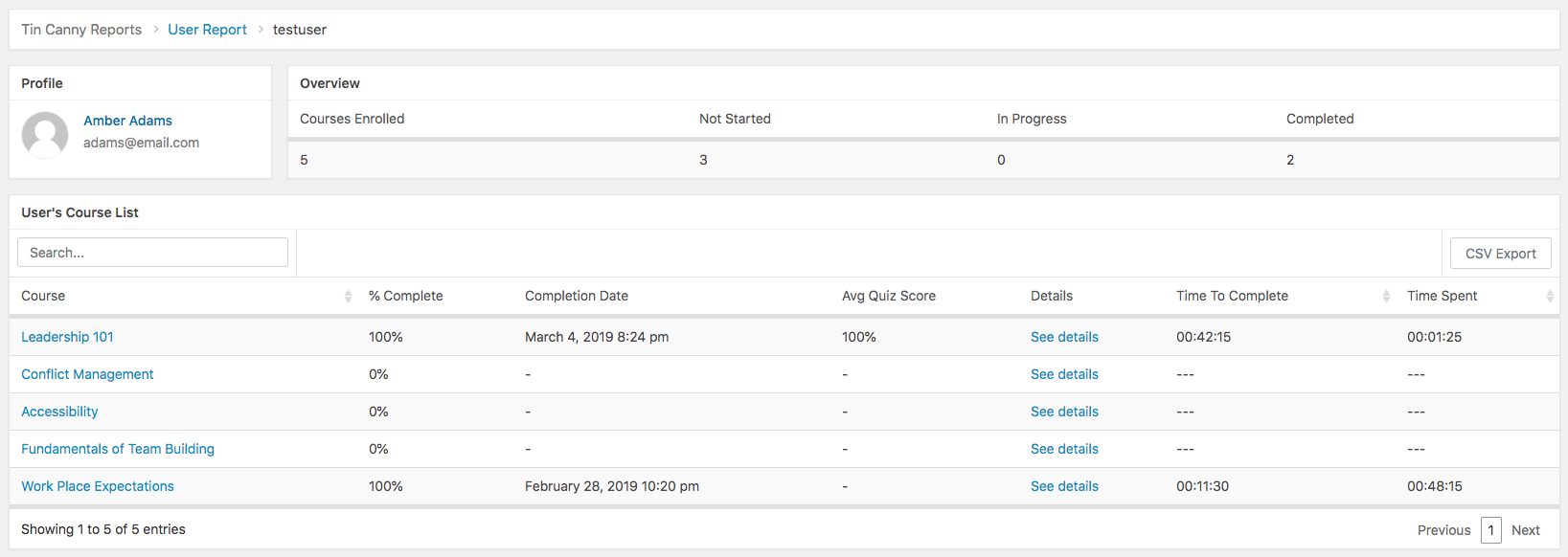Click the course Search field
The height and width of the screenshot is (557, 1568).
(x=152, y=253)
